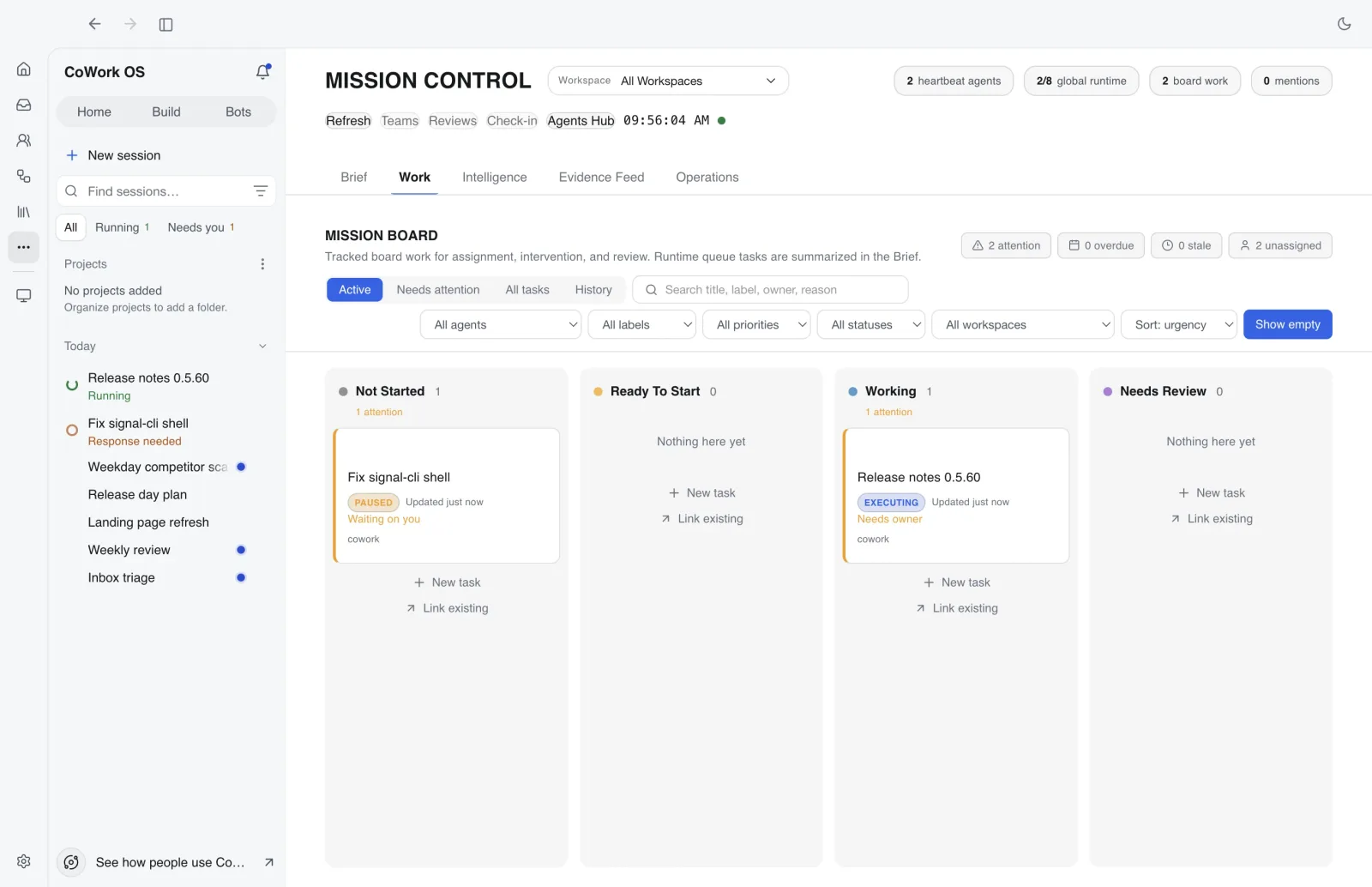This screenshot has height=887, width=1372.
Task: Open the All labels dropdown
Action: point(641,324)
